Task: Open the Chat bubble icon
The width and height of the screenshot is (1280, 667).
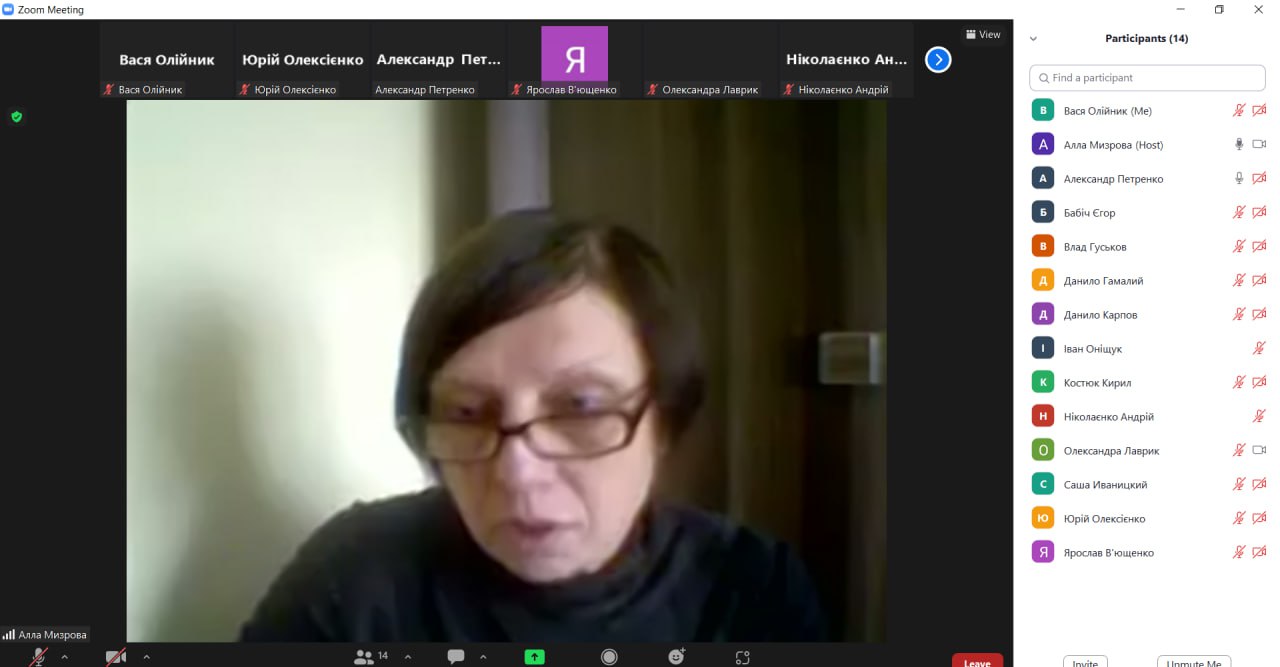Action: (456, 657)
